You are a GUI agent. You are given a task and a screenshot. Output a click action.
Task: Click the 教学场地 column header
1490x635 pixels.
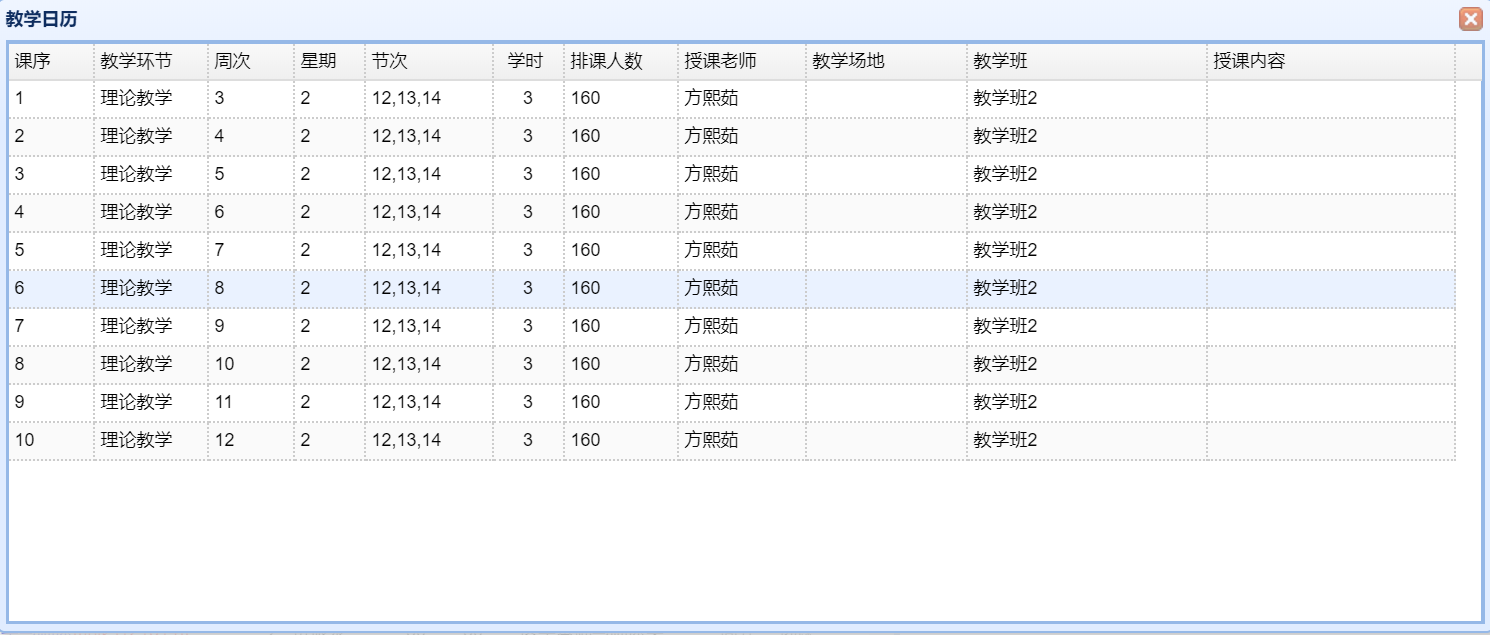(x=887, y=61)
